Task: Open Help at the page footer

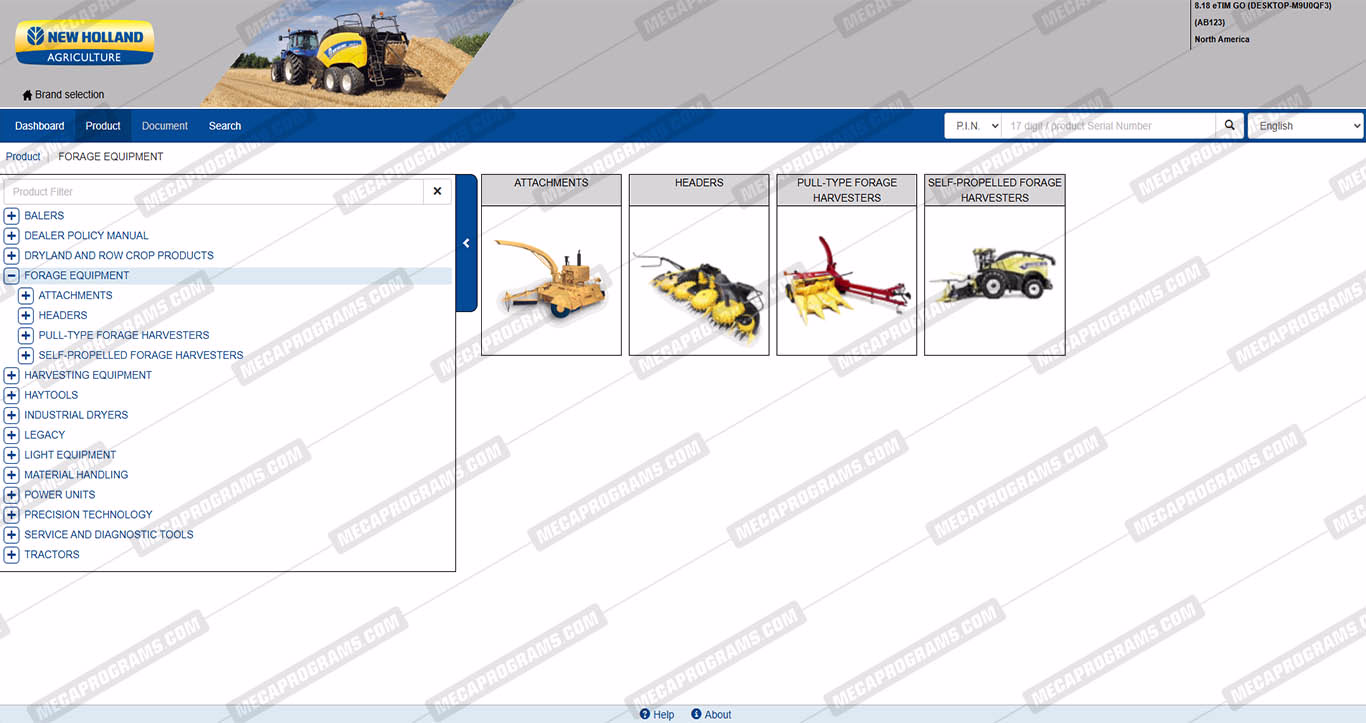Action: [x=657, y=714]
